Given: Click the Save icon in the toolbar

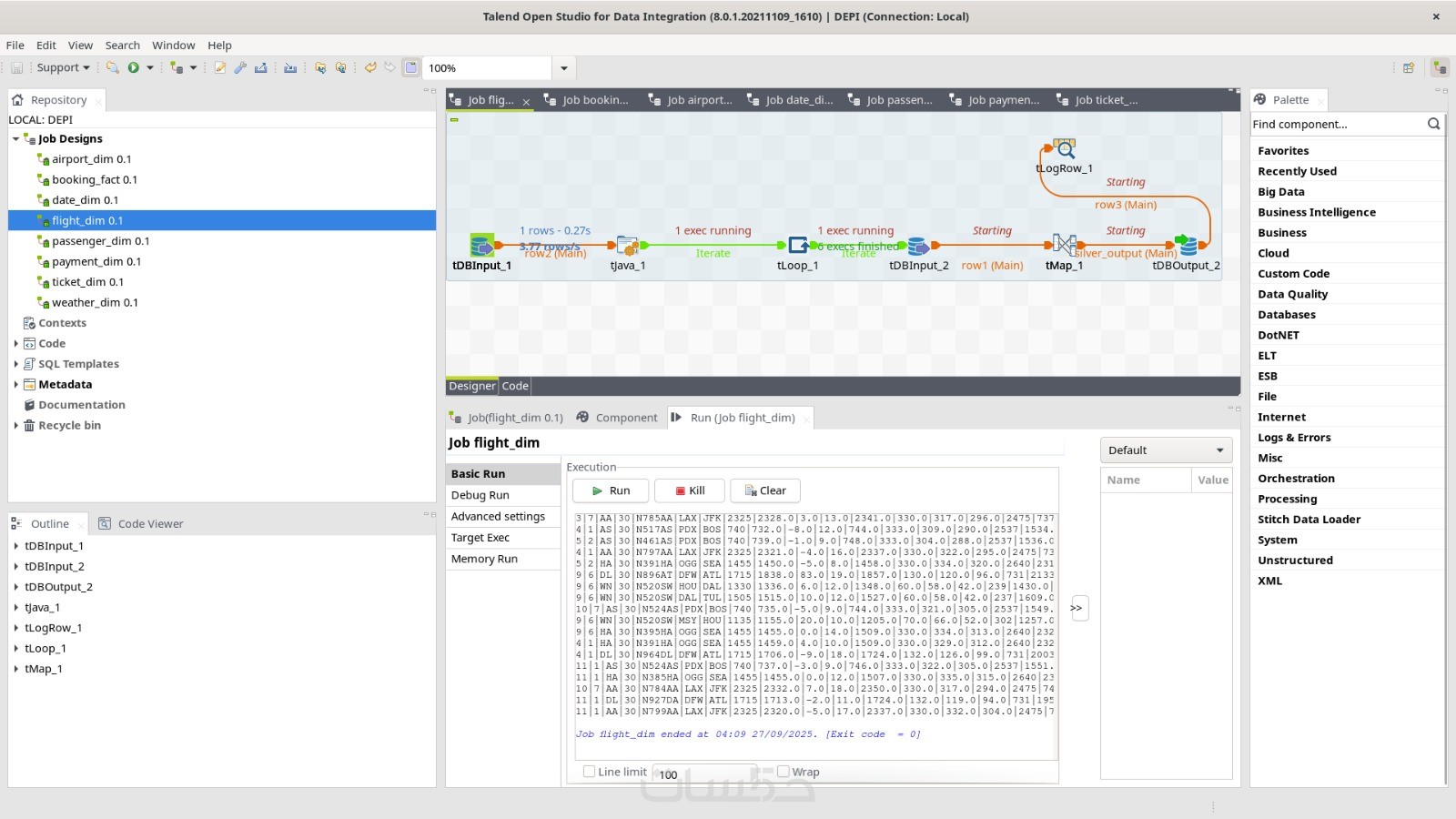Looking at the screenshot, I should [x=16, y=67].
